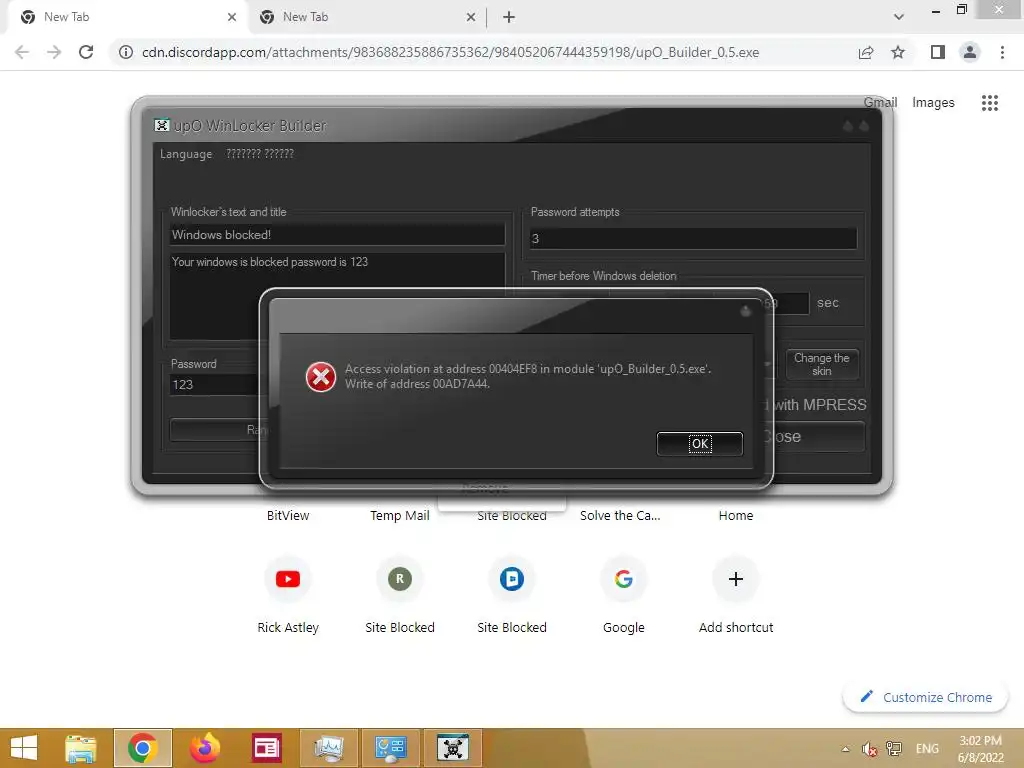The image size is (1024, 768).
Task: Bookmark this tab with star icon
Action: (898, 52)
